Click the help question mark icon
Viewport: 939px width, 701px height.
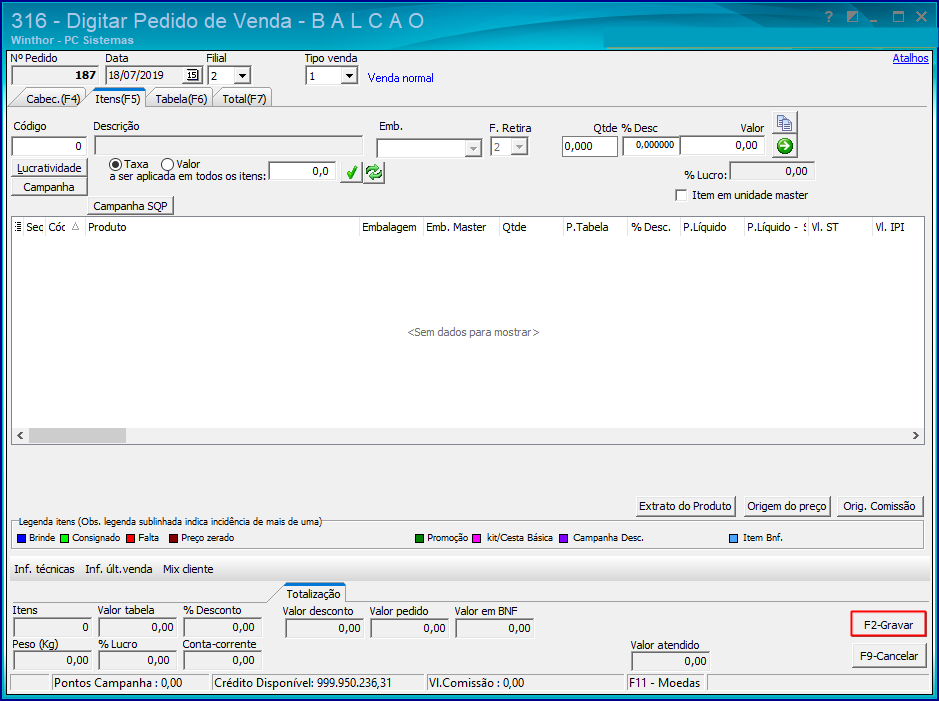point(828,17)
